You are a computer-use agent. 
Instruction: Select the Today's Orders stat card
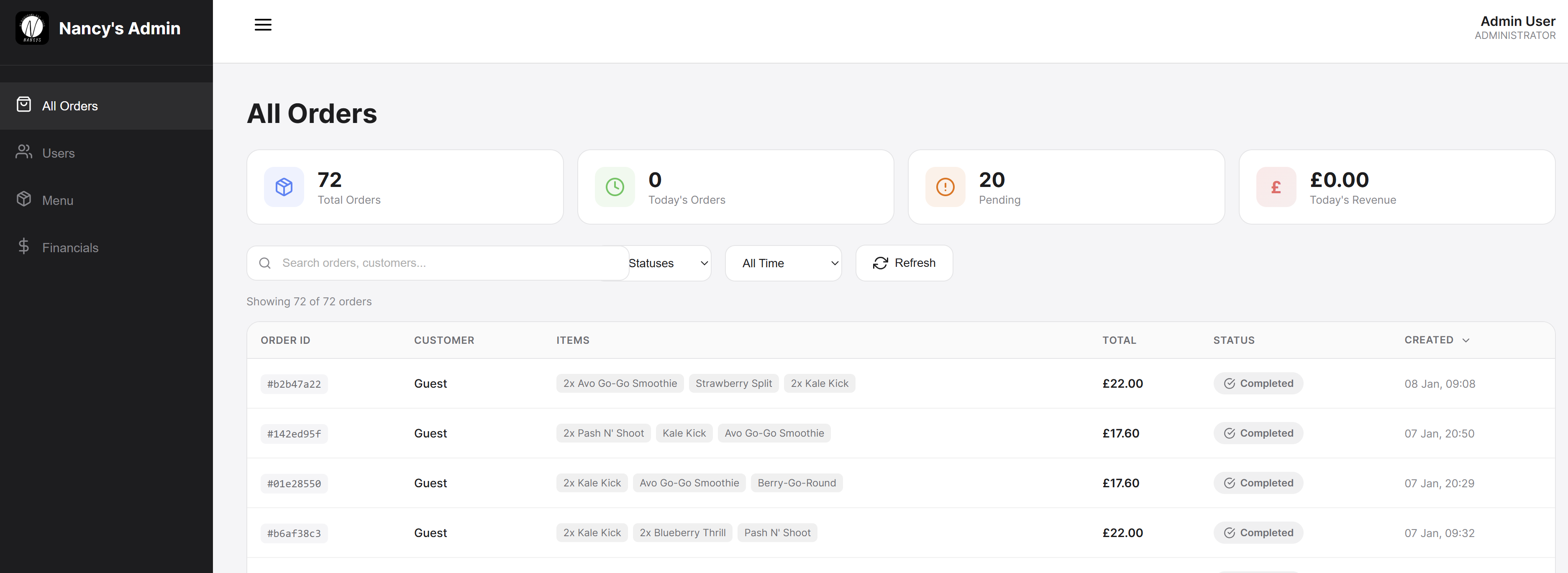tap(735, 187)
